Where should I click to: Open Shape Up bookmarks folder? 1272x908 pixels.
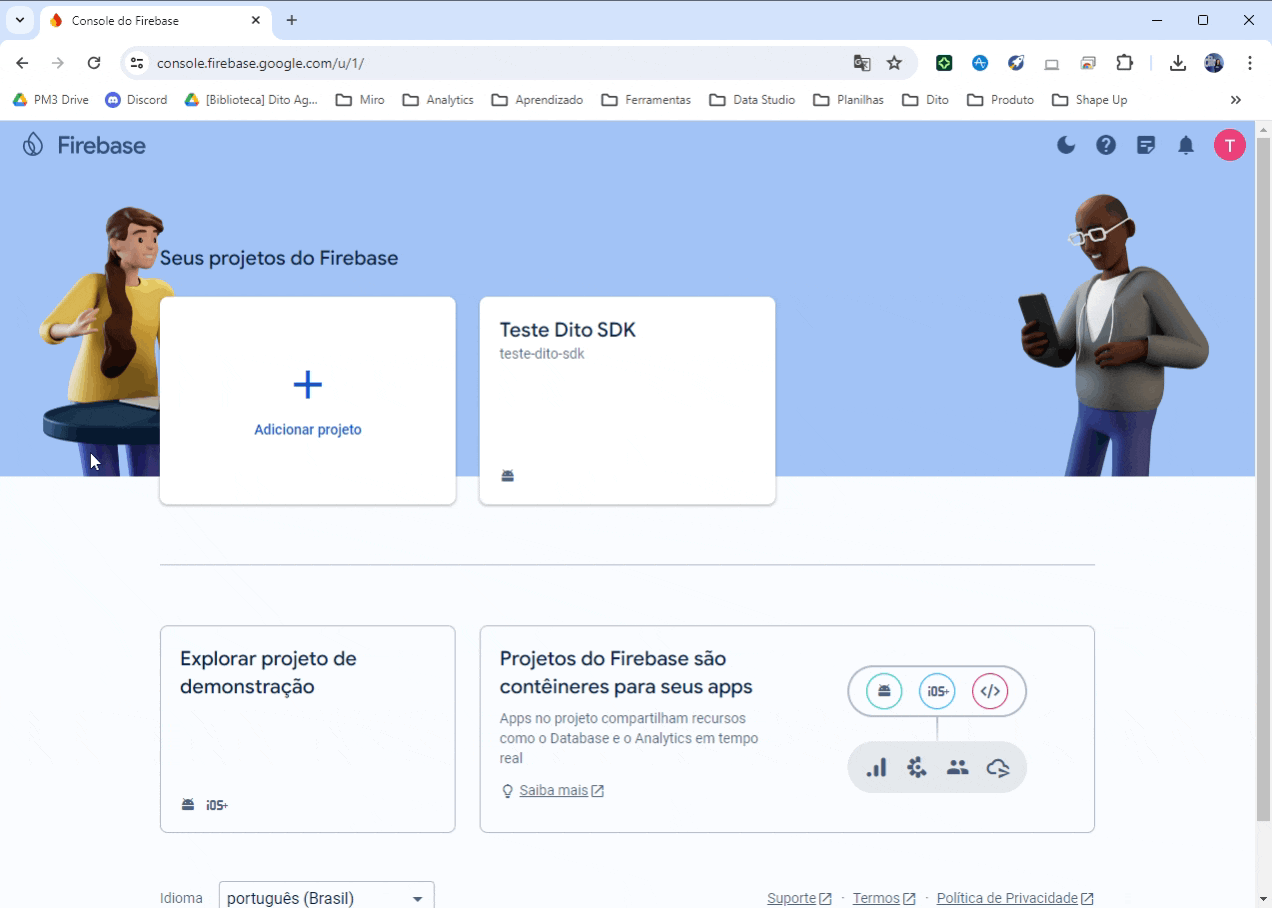point(1090,100)
